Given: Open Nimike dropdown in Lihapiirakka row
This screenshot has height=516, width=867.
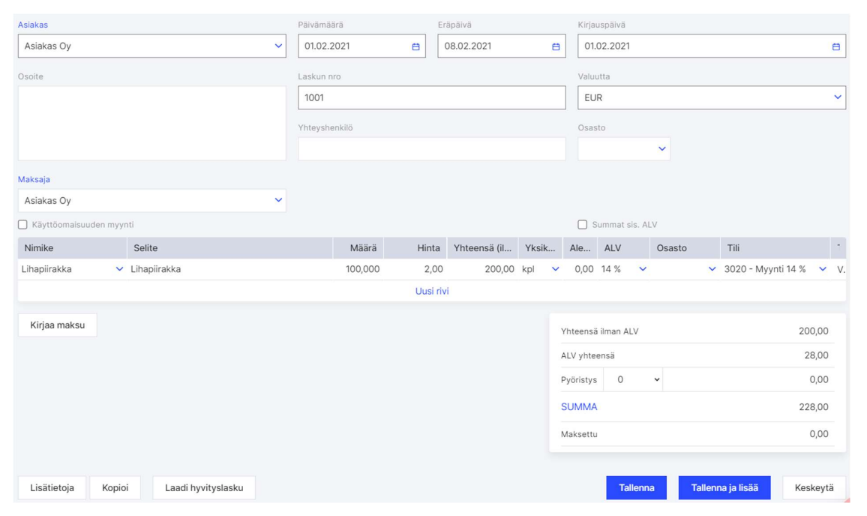Looking at the screenshot, I should click(x=120, y=269).
